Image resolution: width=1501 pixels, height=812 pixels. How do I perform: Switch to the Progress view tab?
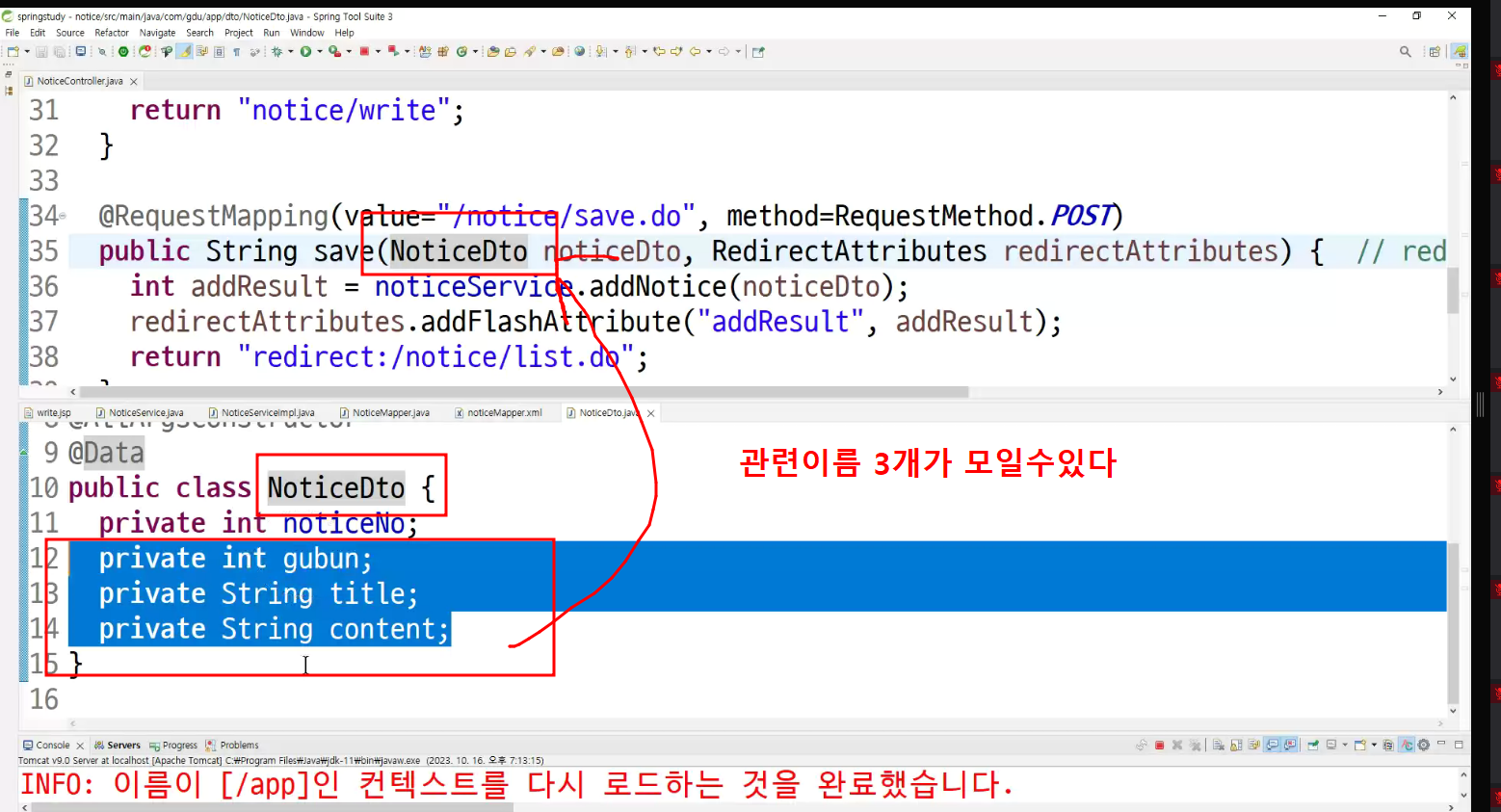click(174, 746)
